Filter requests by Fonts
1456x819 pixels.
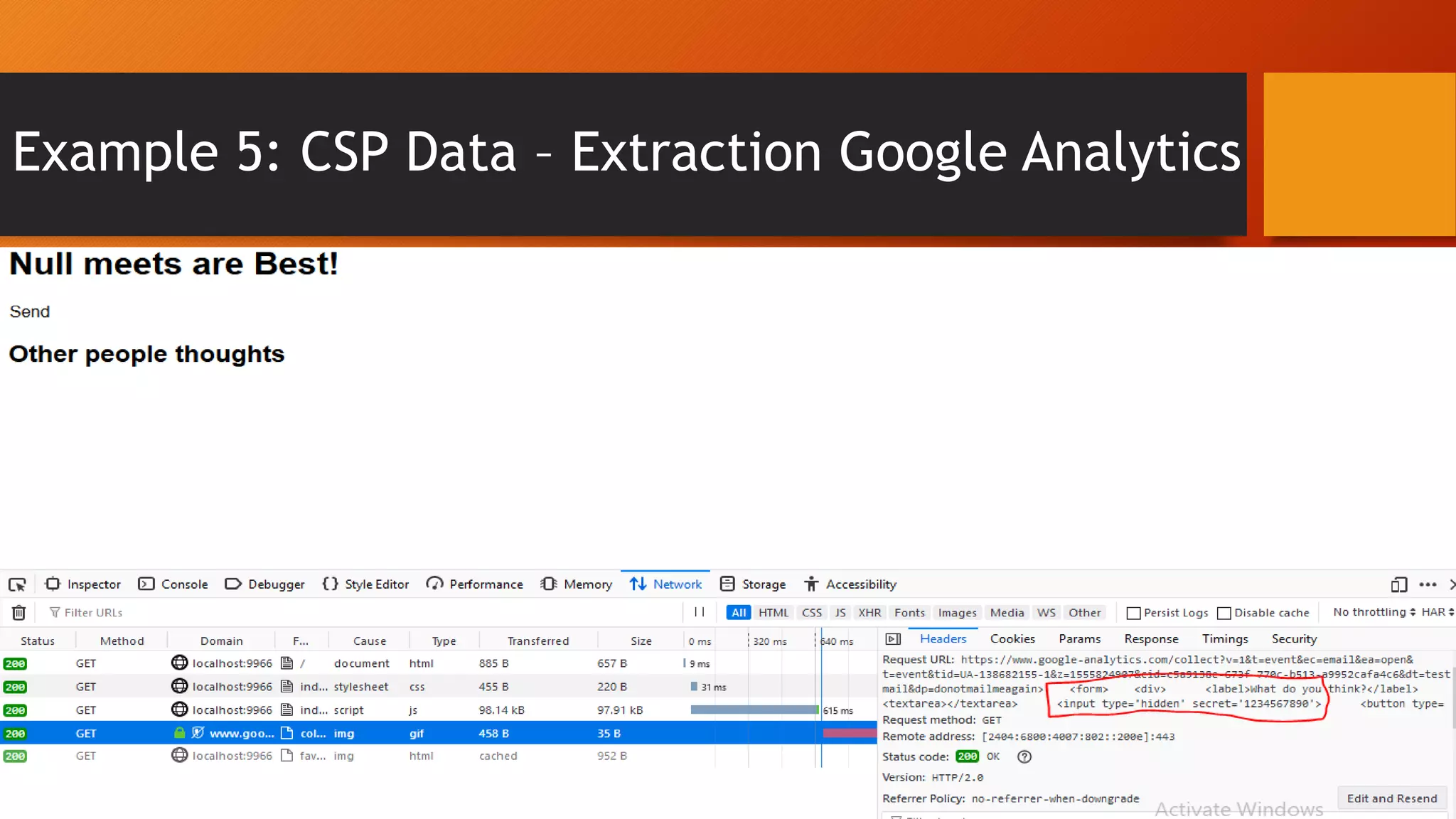[x=909, y=612]
